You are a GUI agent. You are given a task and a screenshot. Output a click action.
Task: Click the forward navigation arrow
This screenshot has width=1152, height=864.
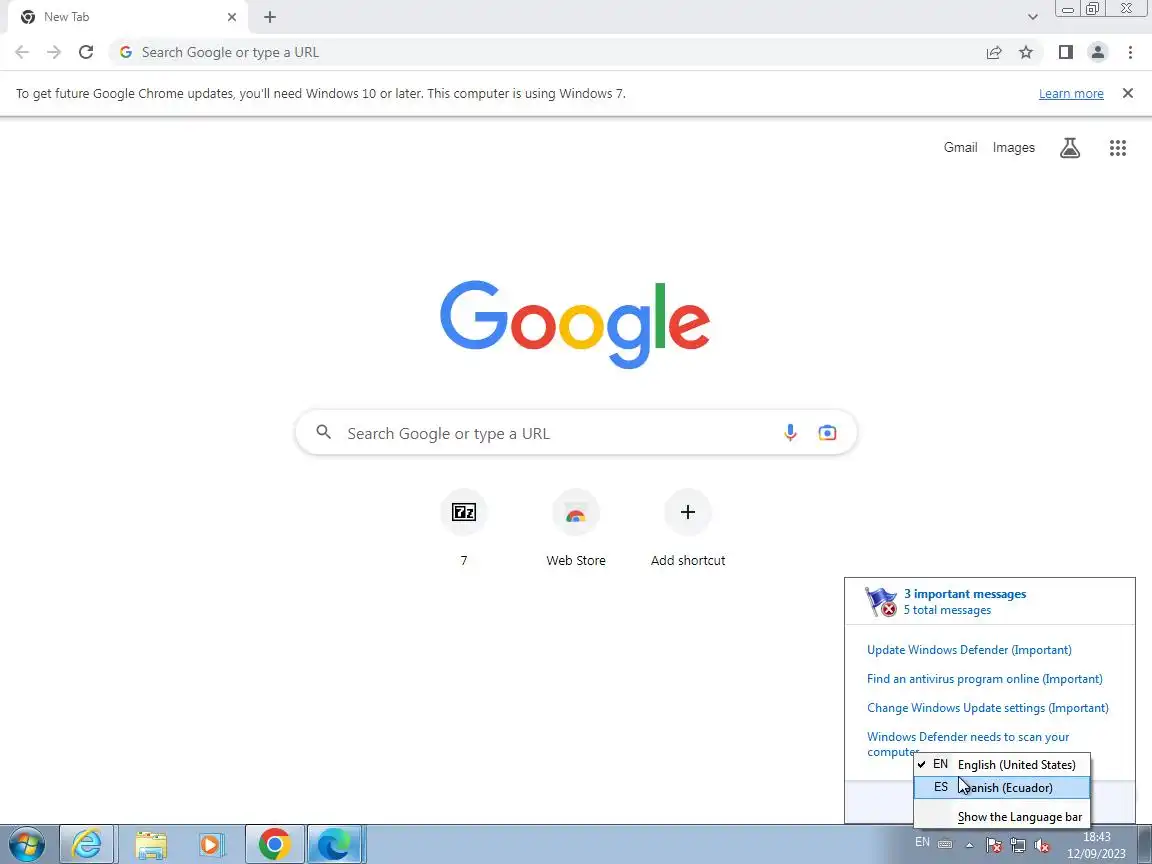pyautogui.click(x=54, y=52)
